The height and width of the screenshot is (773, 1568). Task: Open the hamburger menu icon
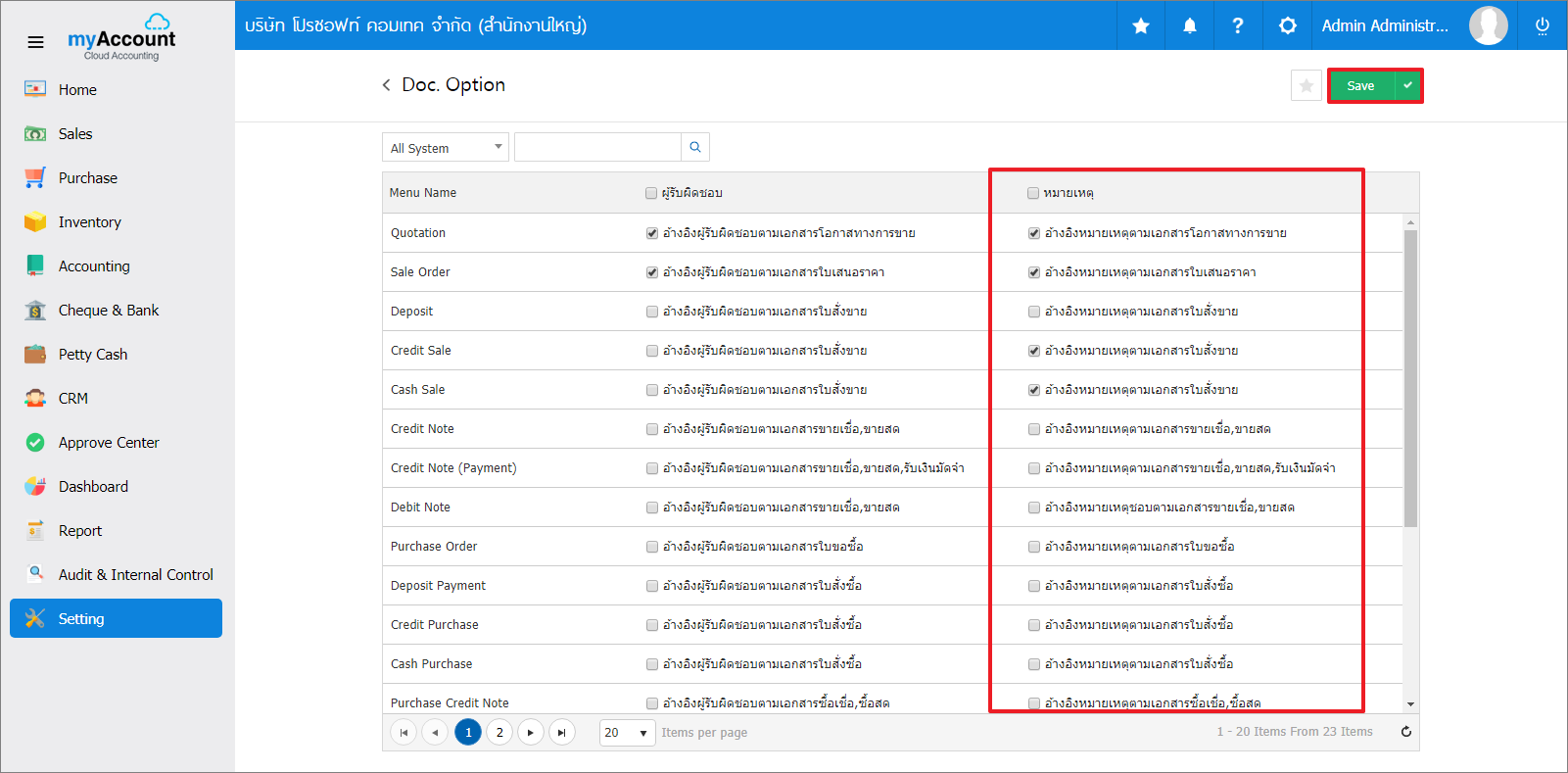[35, 42]
